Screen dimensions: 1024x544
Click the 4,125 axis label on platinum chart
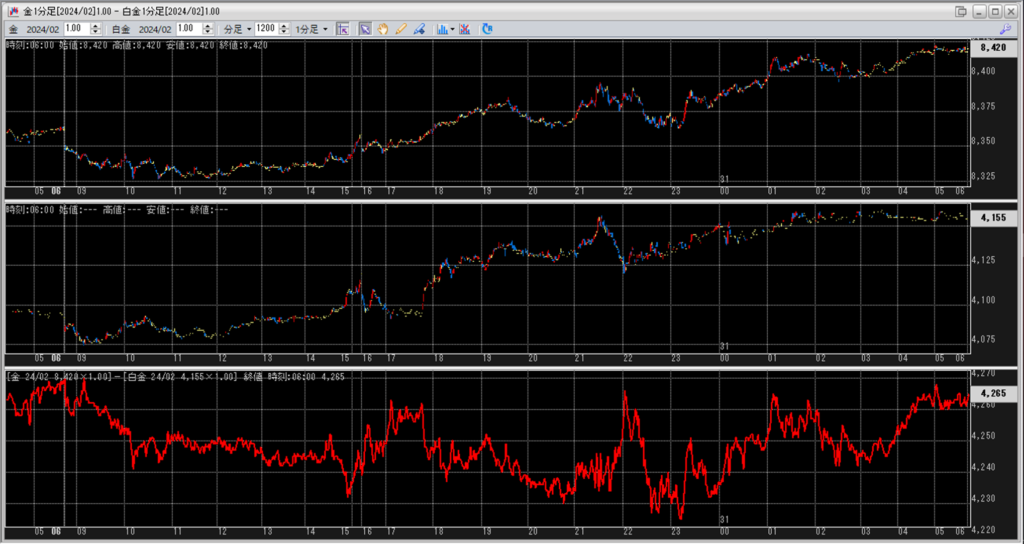[x=985, y=260]
